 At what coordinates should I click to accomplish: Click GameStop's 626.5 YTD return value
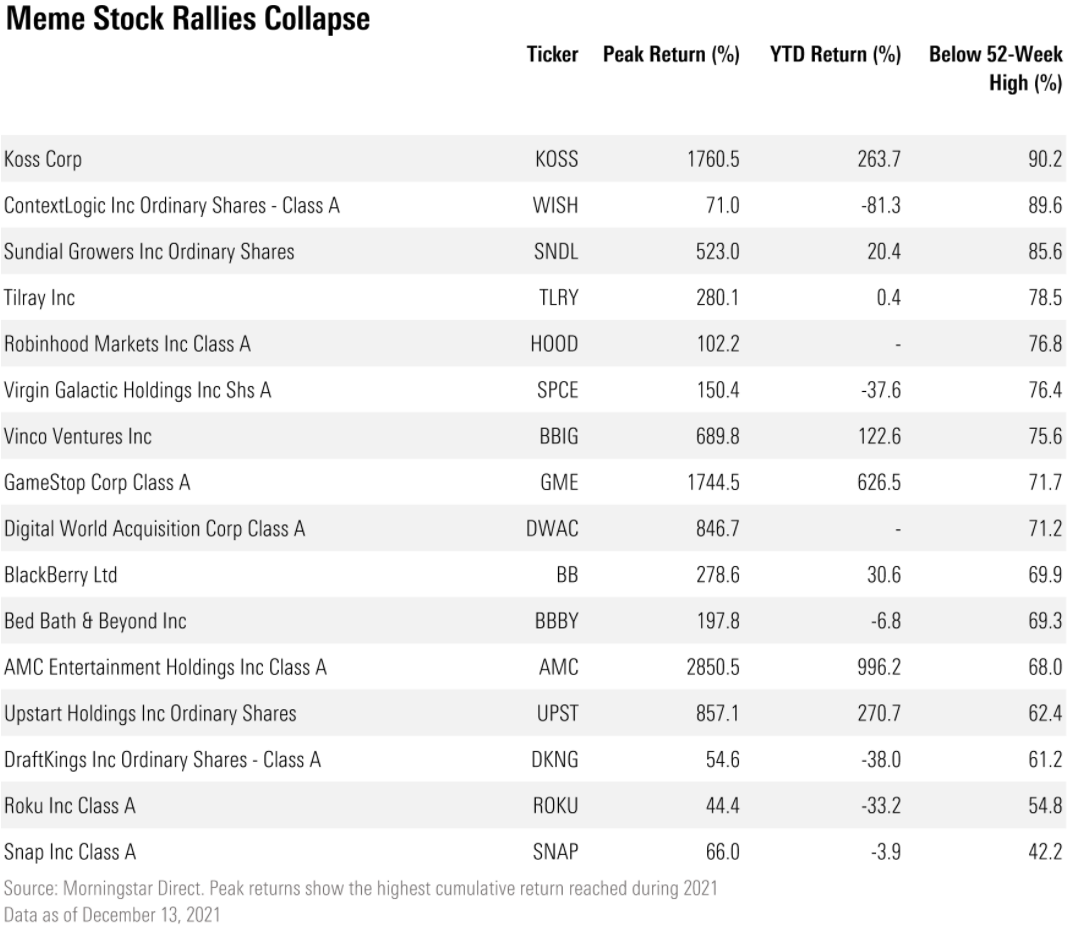pos(879,483)
